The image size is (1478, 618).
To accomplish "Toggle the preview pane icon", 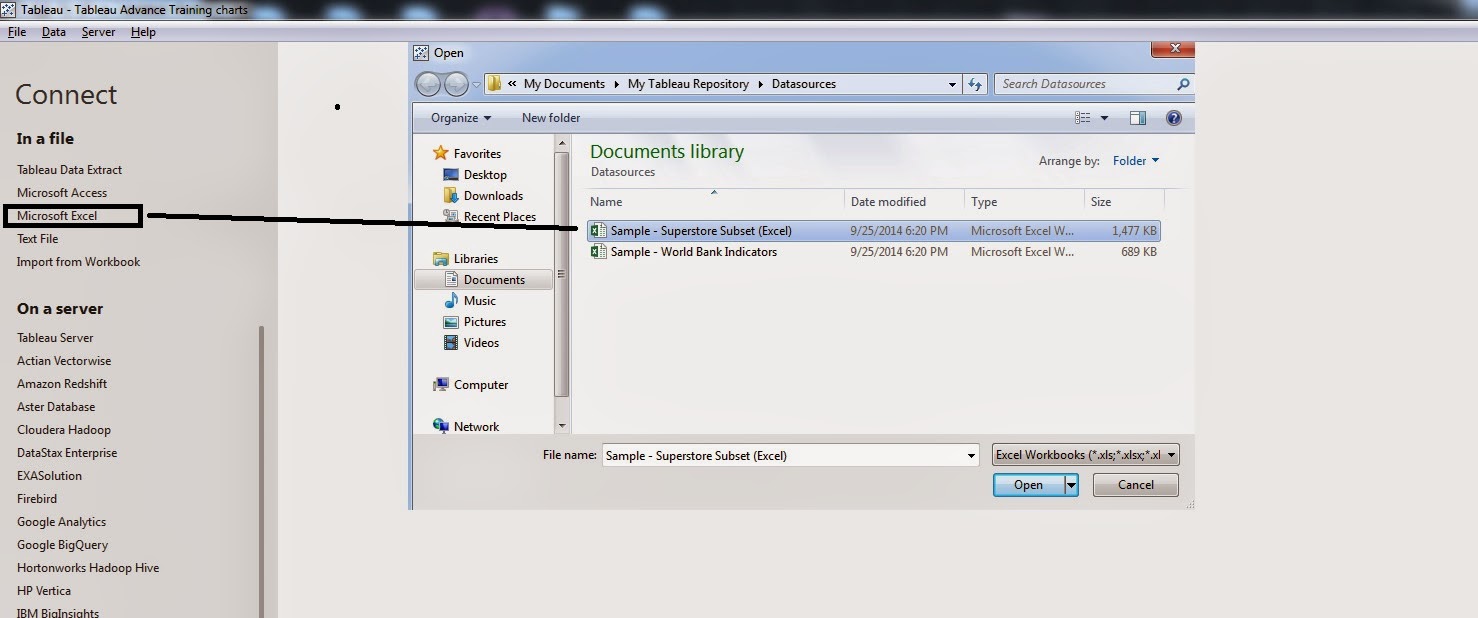I will (1138, 118).
